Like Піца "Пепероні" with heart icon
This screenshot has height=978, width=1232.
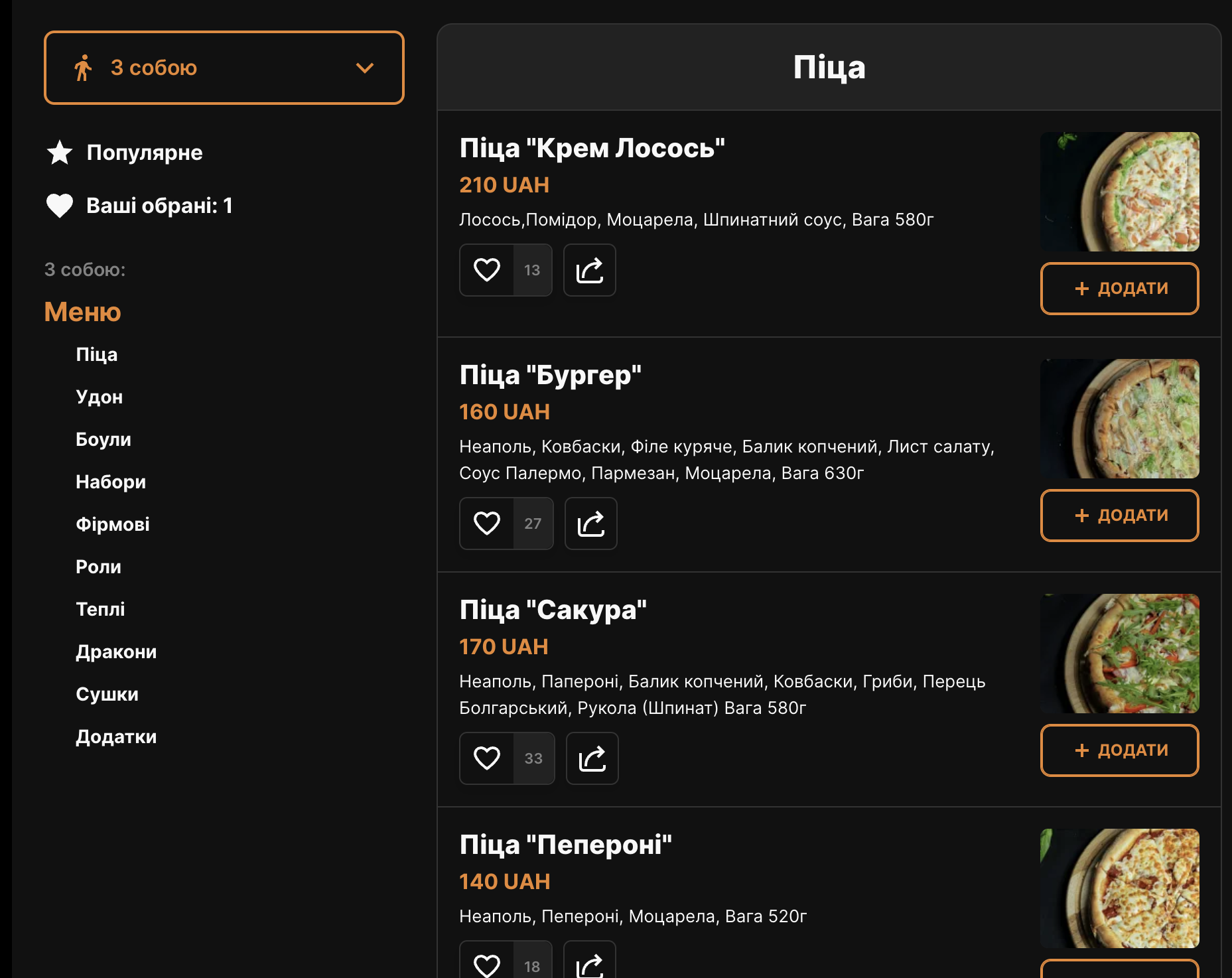click(486, 965)
